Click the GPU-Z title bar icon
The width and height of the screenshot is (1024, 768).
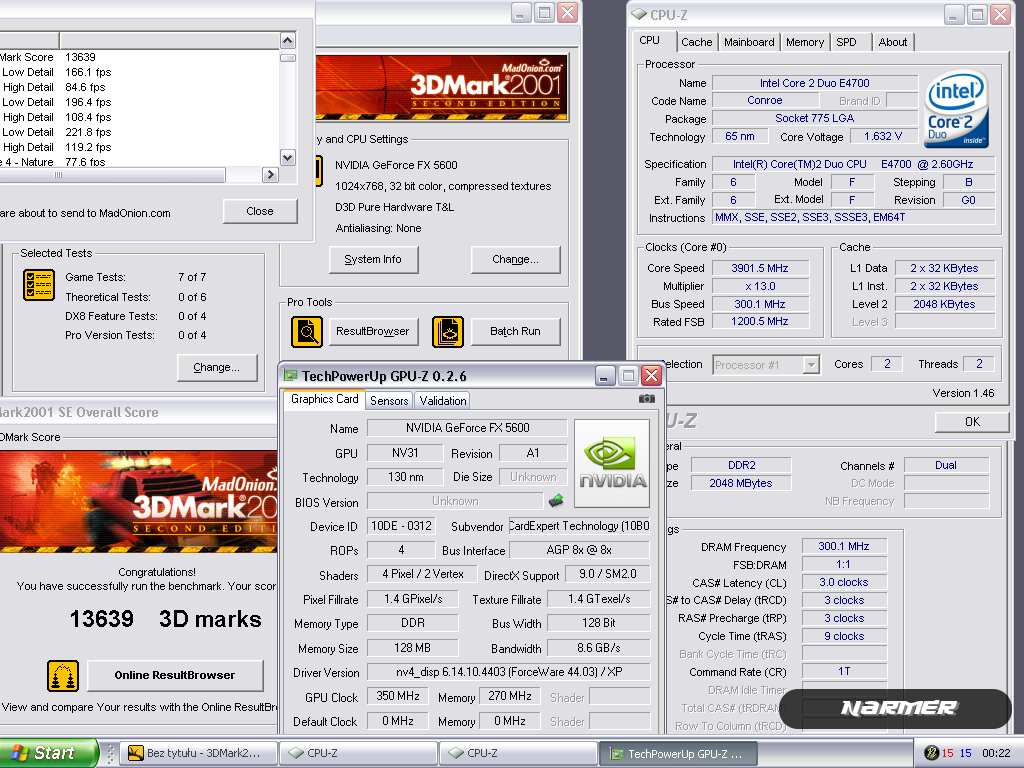[290, 376]
